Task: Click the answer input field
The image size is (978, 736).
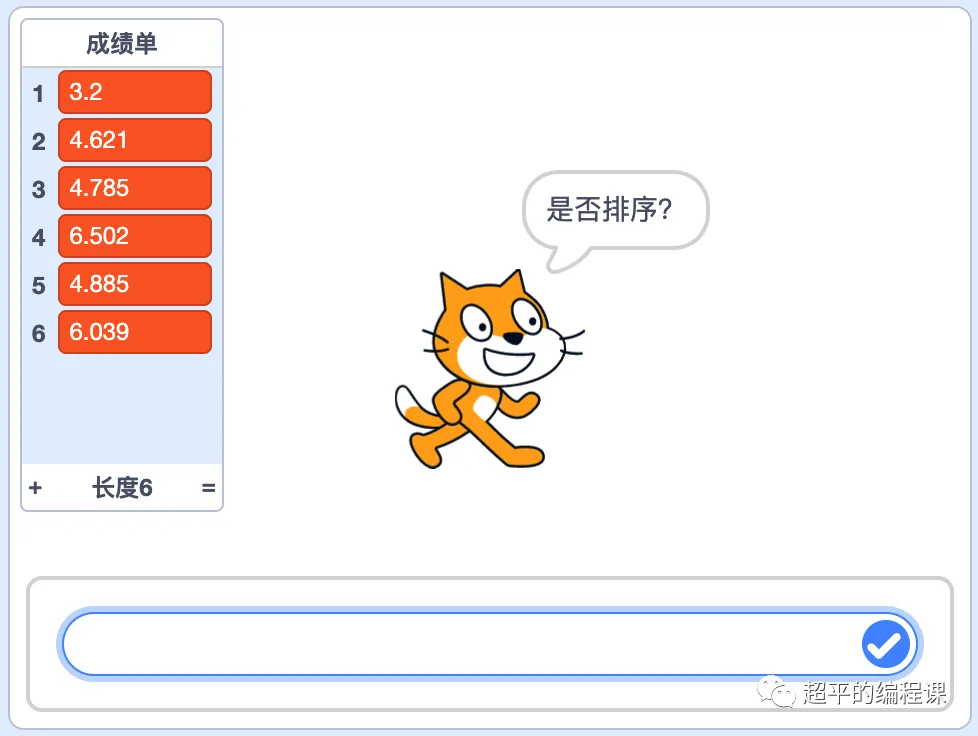Action: [489, 644]
